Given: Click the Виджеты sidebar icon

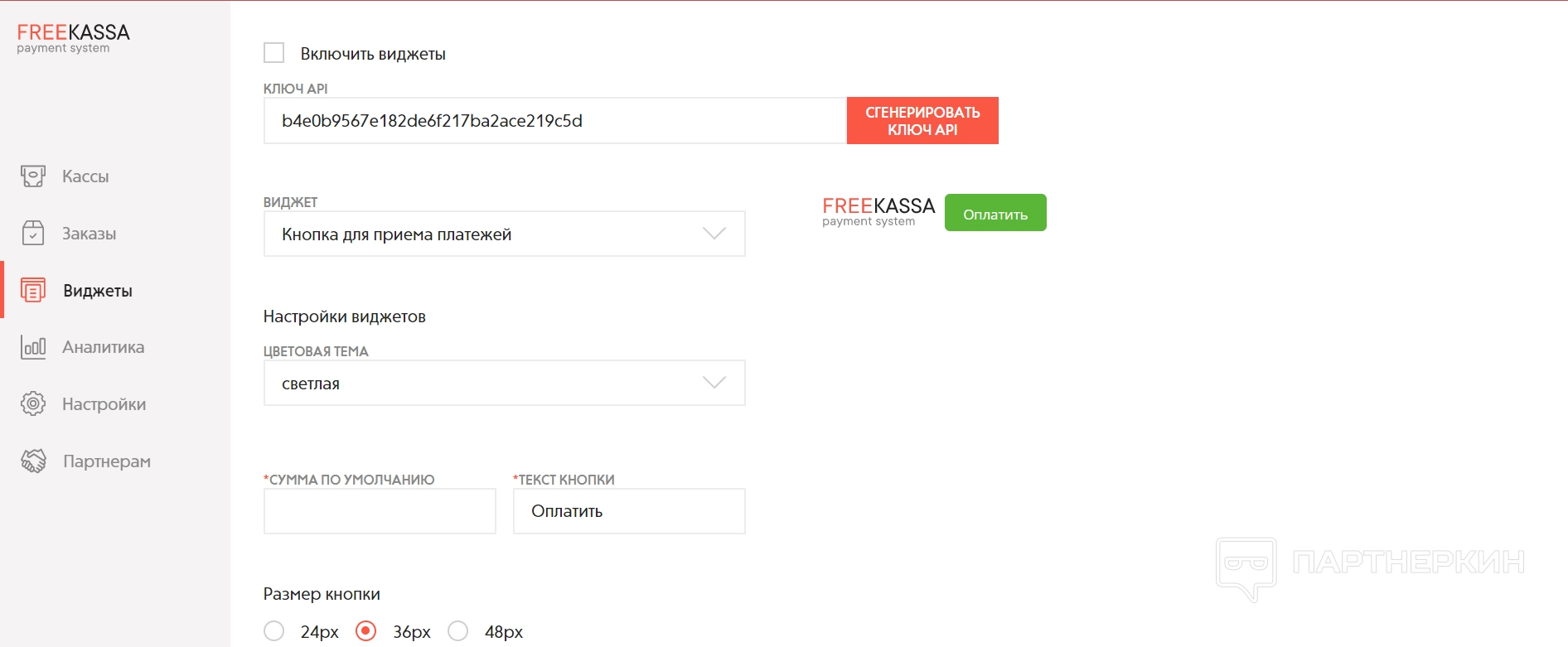Looking at the screenshot, I should (33, 291).
